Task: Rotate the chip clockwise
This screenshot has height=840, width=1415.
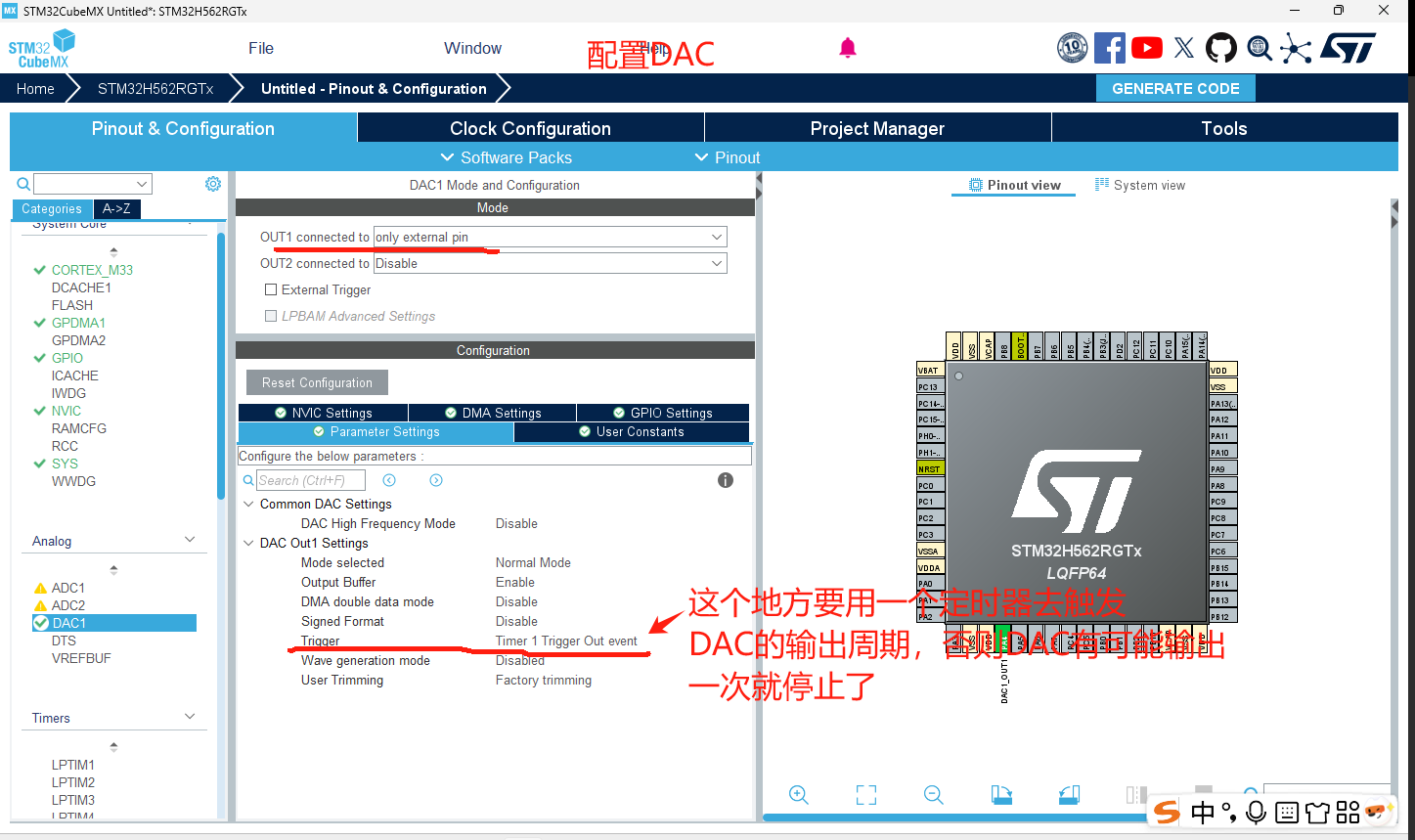Action: (x=1001, y=795)
